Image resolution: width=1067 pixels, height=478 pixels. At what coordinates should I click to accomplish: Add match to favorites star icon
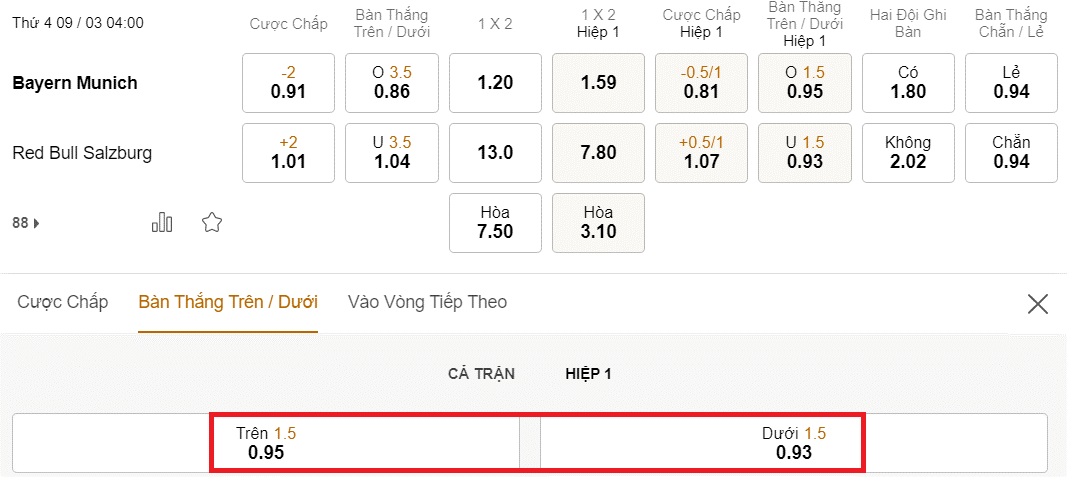tap(211, 222)
